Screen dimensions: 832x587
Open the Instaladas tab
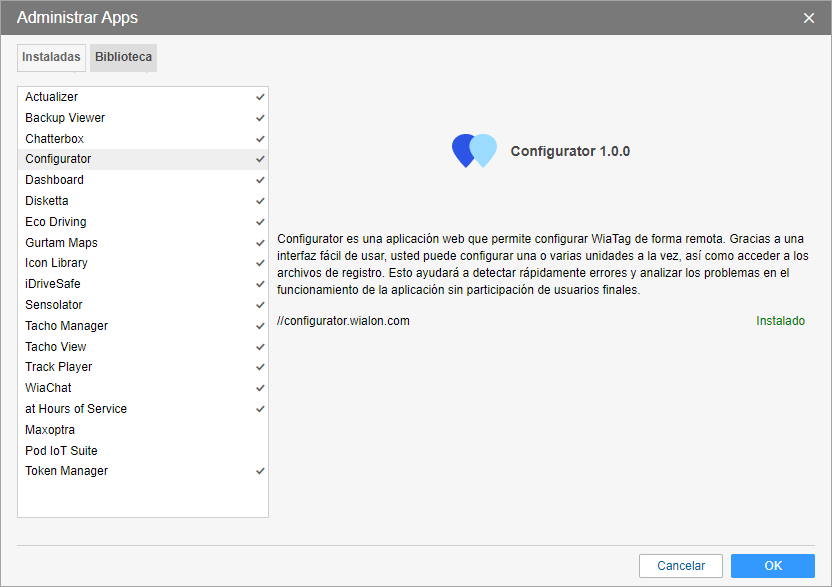point(51,58)
